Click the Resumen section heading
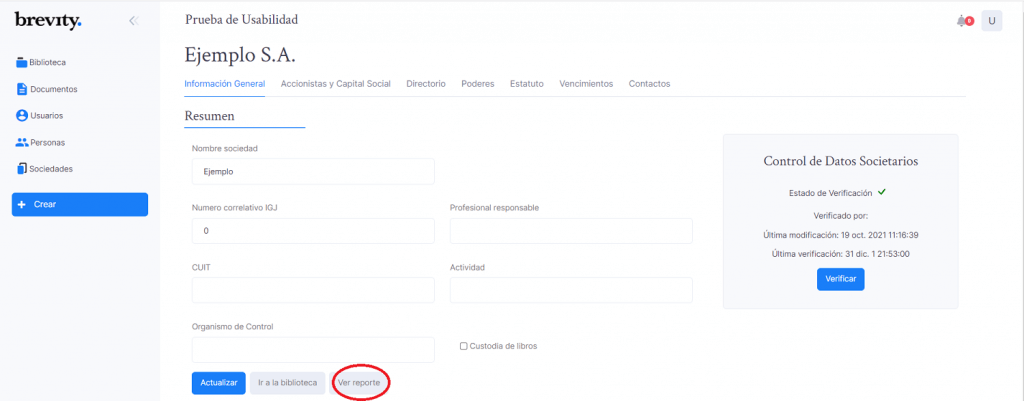The height and width of the screenshot is (401, 1024). [x=210, y=116]
